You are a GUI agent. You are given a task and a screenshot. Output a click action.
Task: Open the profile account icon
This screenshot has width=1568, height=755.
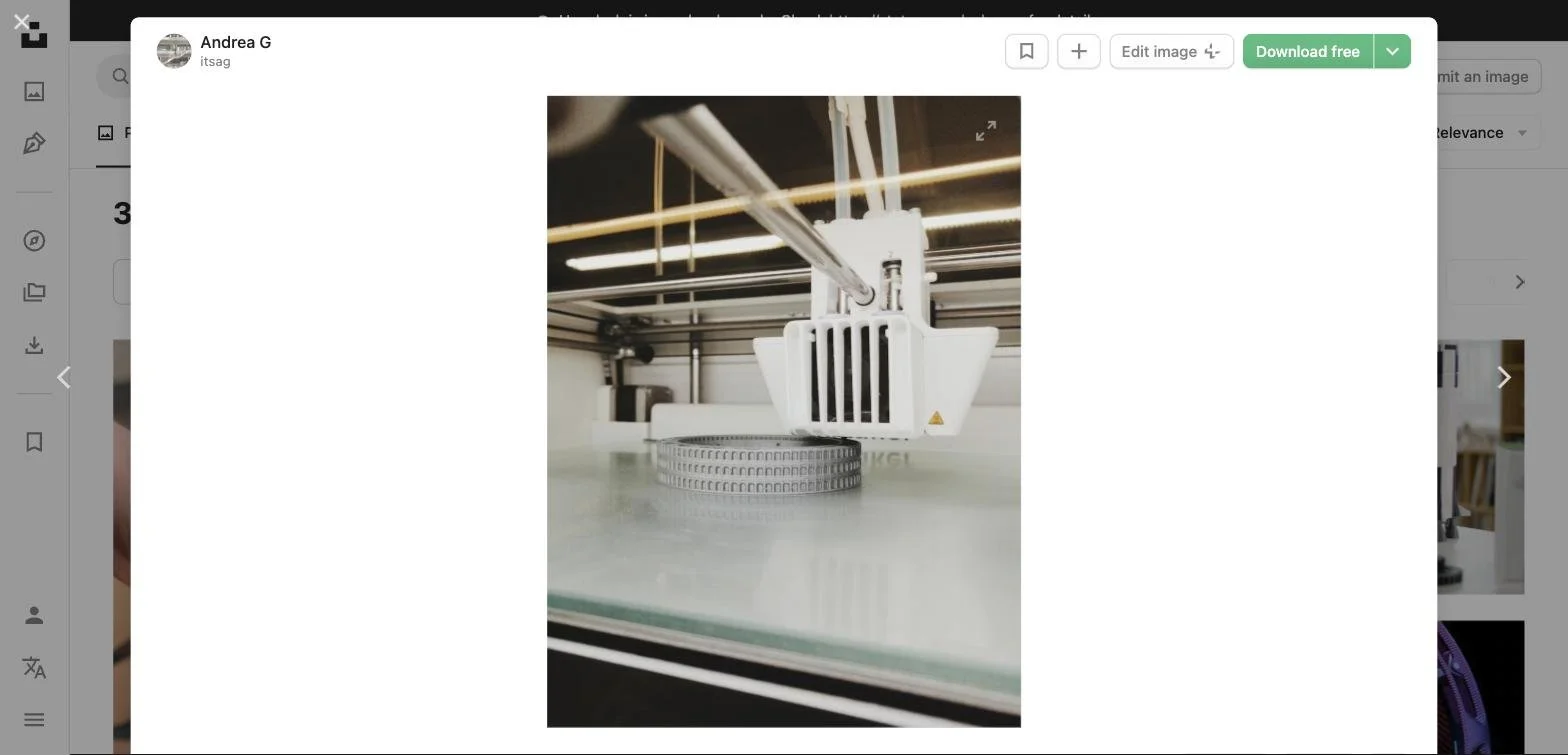(34, 615)
